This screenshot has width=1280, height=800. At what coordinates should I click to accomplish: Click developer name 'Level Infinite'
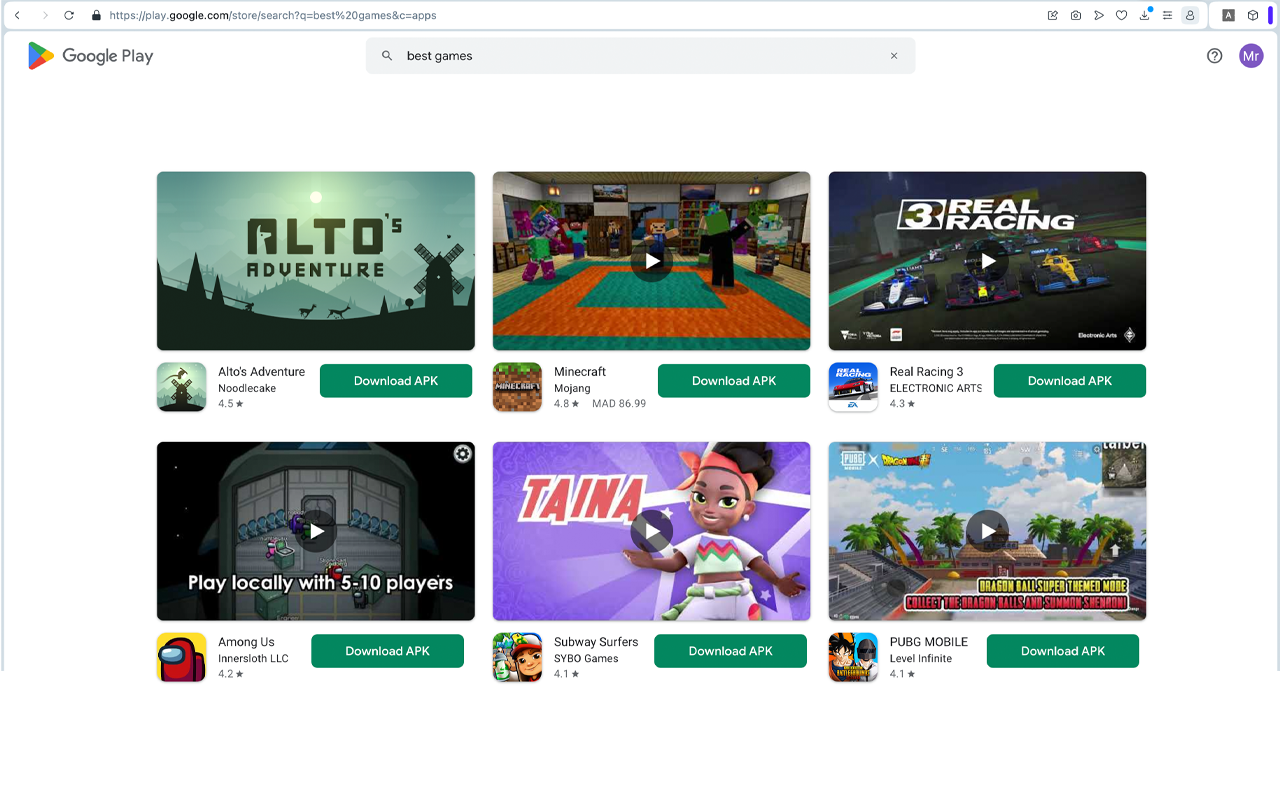click(x=921, y=658)
